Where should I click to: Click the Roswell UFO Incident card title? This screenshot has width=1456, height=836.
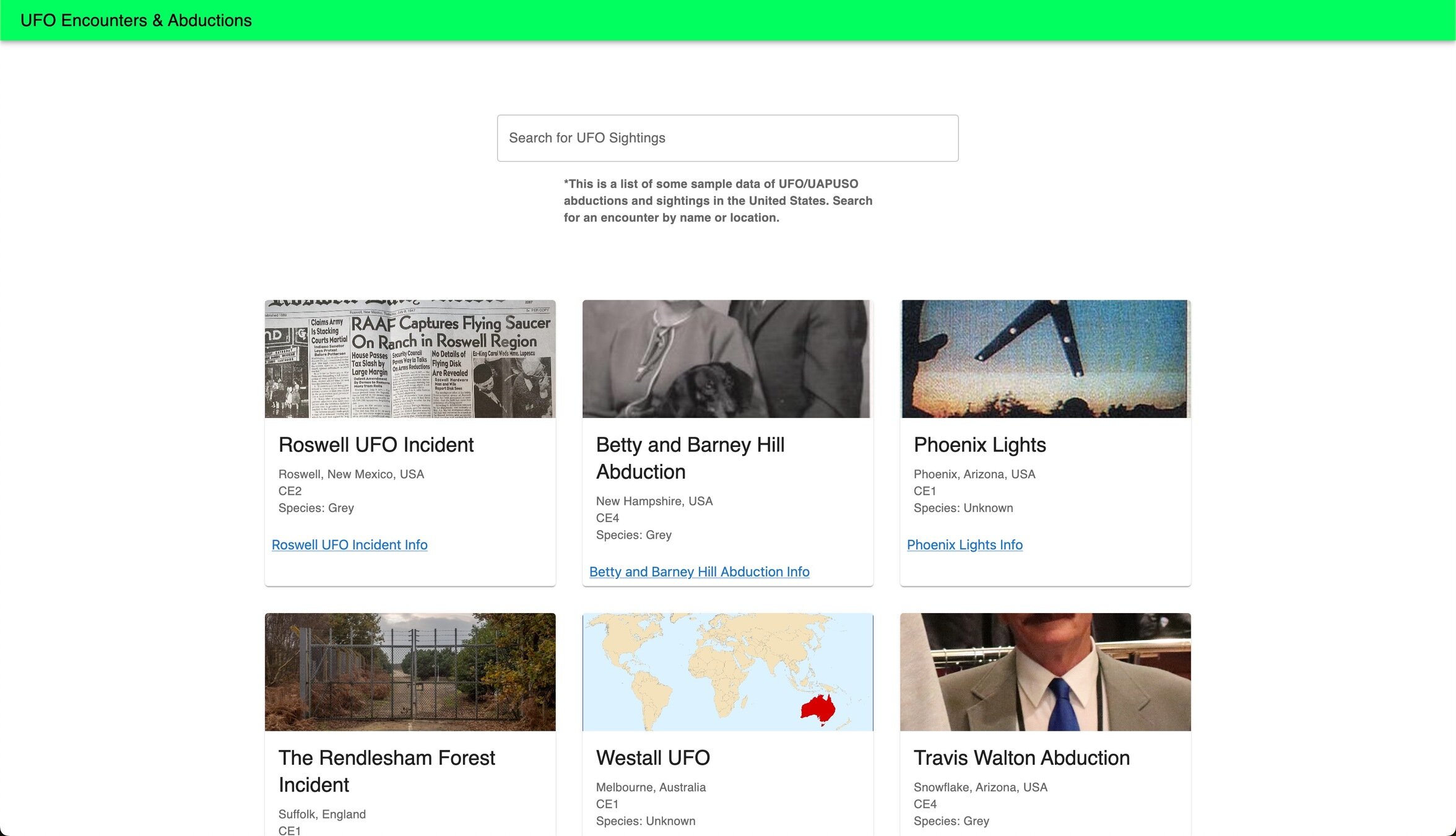[376, 445]
